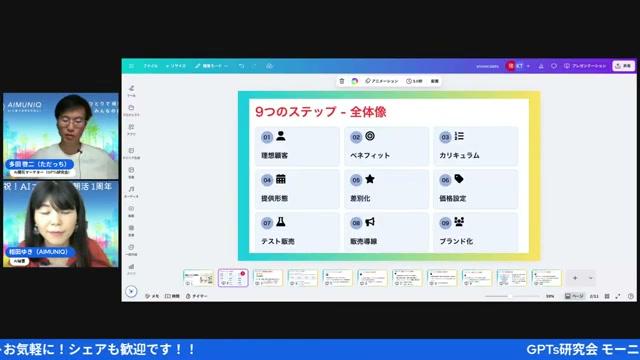Click the target icon in card 02

370,136
